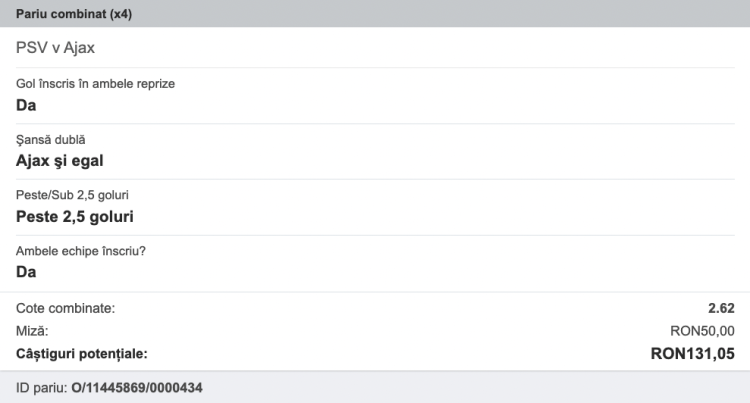Image resolution: width=750 pixels, height=403 pixels.
Task: Click the potential winnings RON131,05
Action: [692, 353]
